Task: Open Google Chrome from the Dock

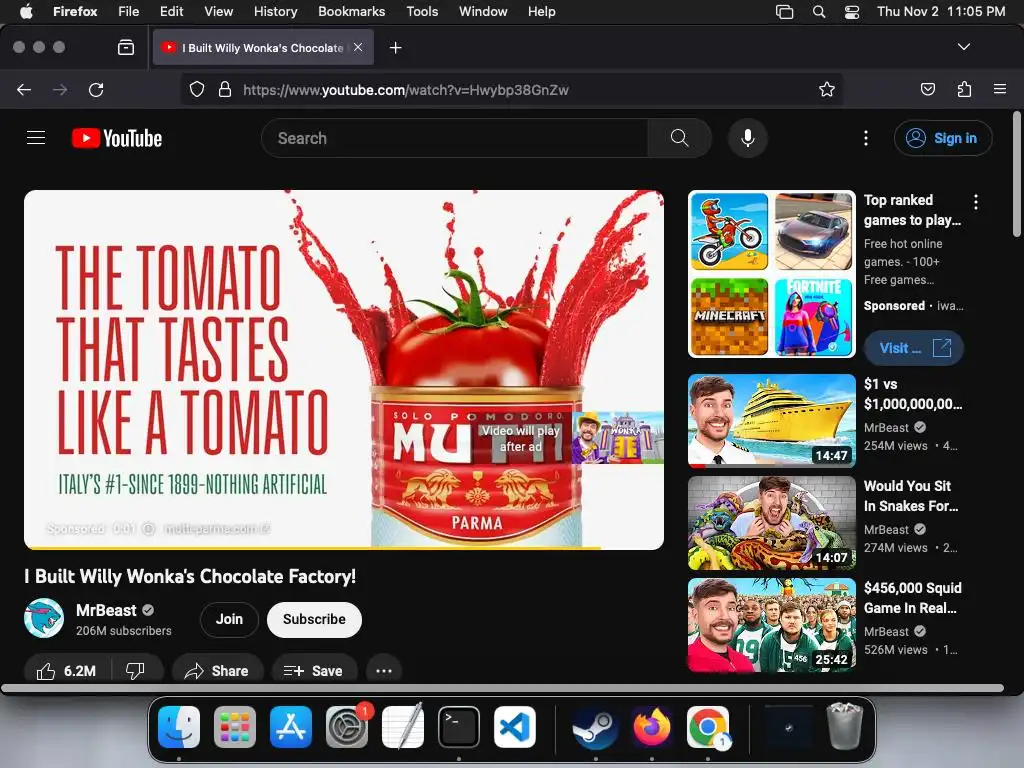Action: tap(707, 727)
